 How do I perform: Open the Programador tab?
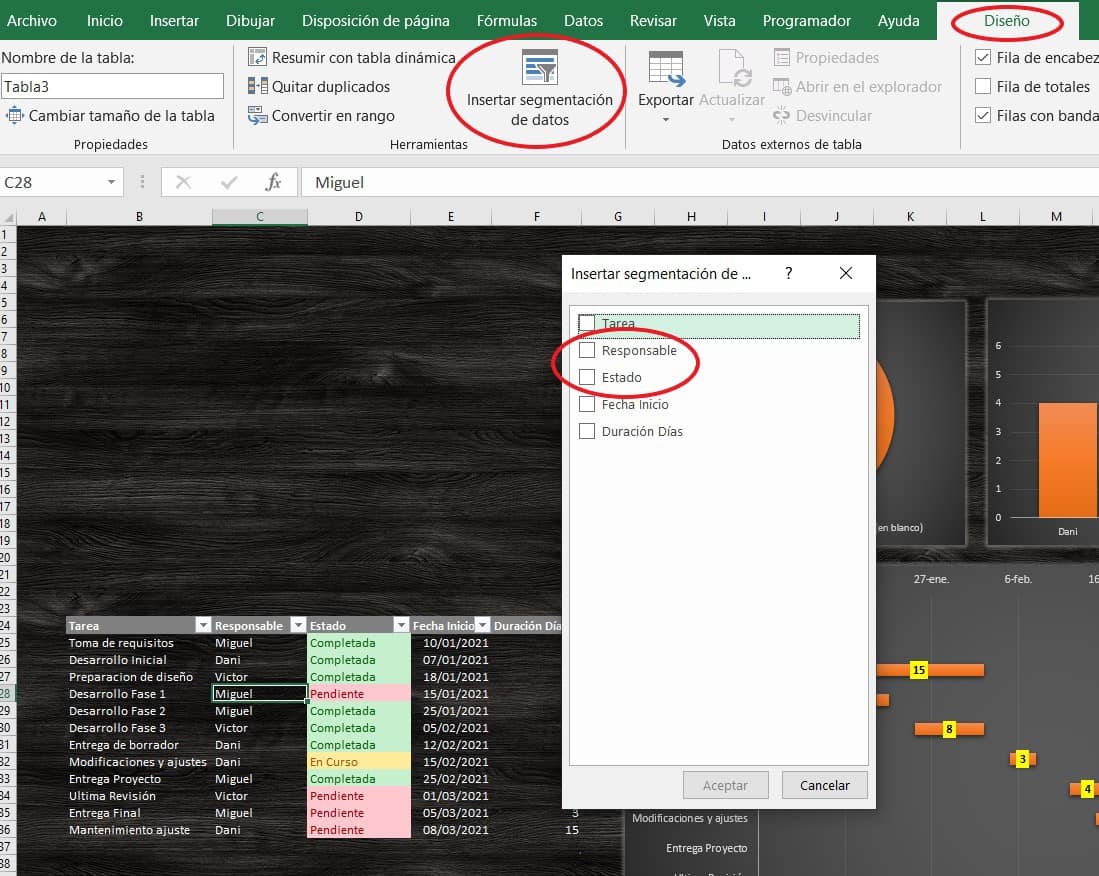(806, 20)
